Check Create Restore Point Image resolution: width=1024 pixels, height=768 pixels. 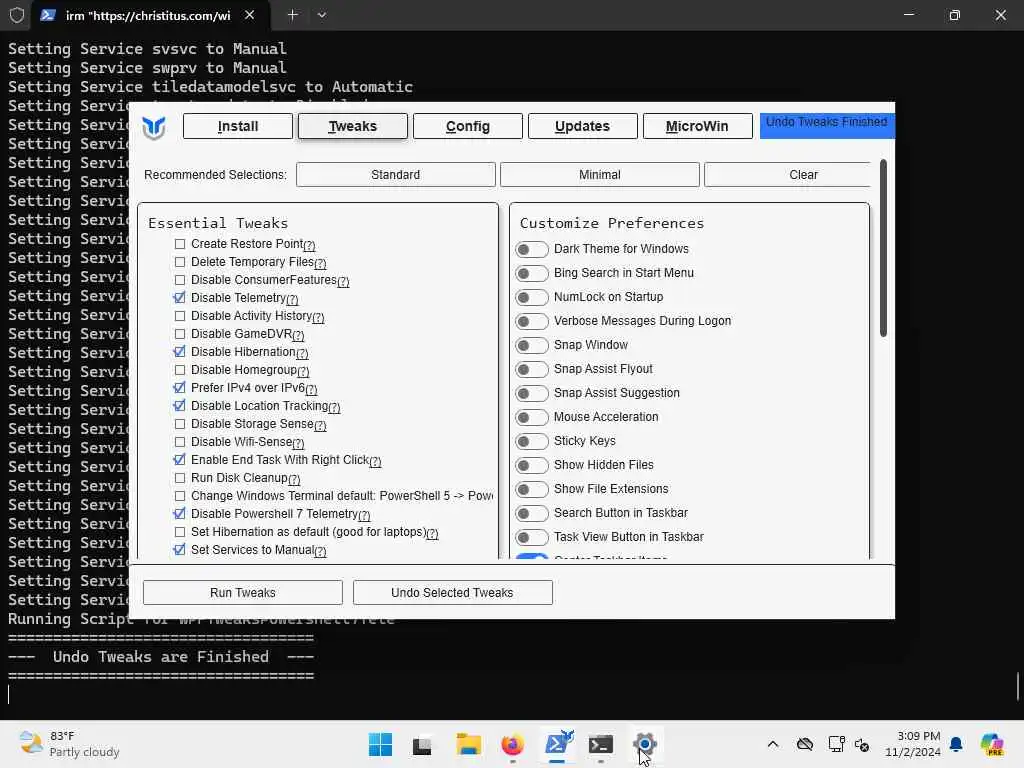coord(180,244)
